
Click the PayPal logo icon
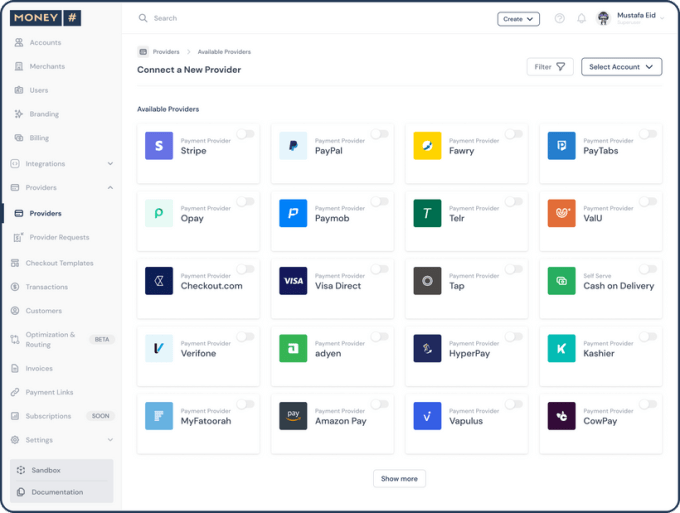pyautogui.click(x=293, y=146)
